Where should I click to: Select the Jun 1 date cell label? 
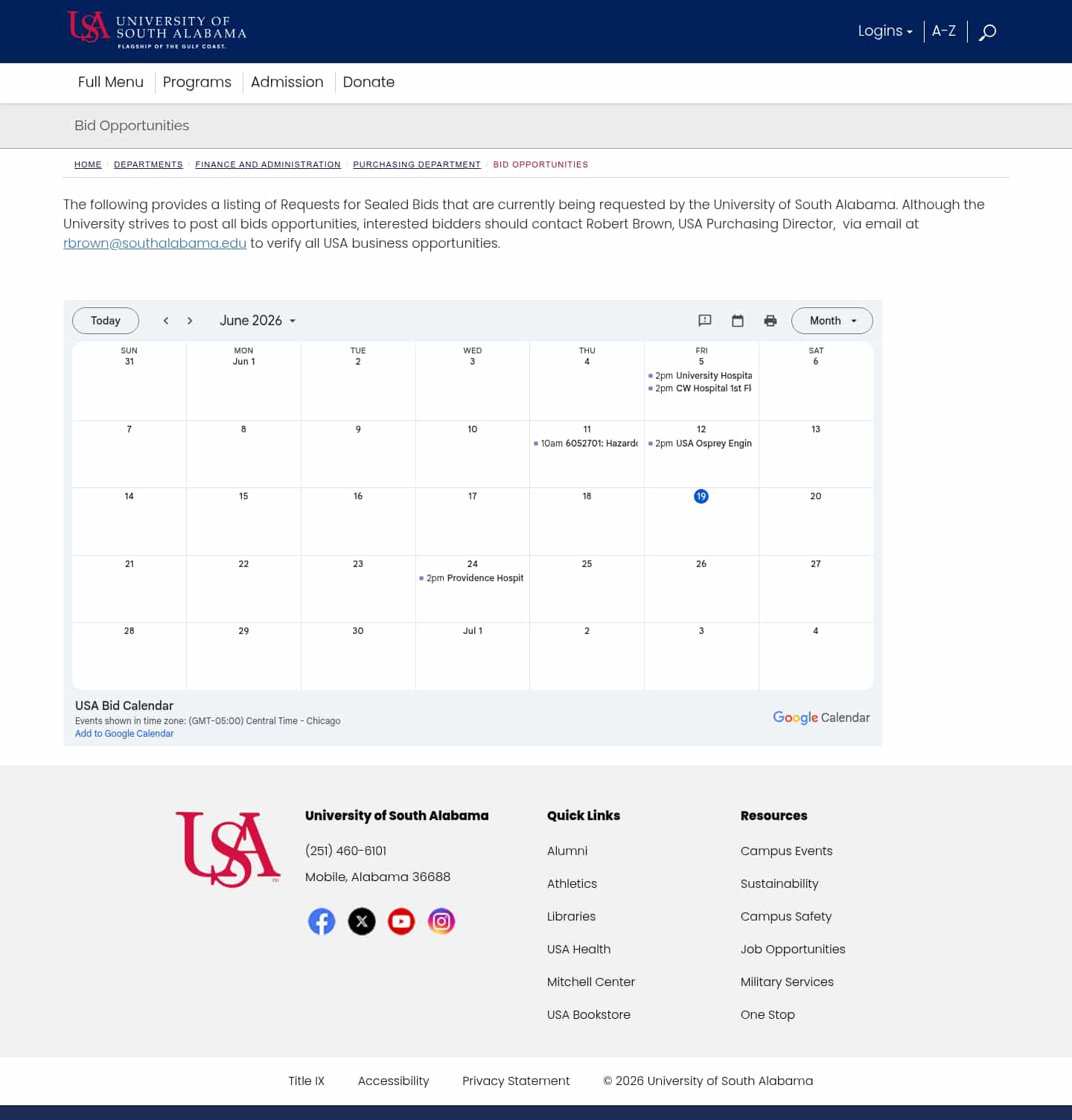(x=243, y=362)
